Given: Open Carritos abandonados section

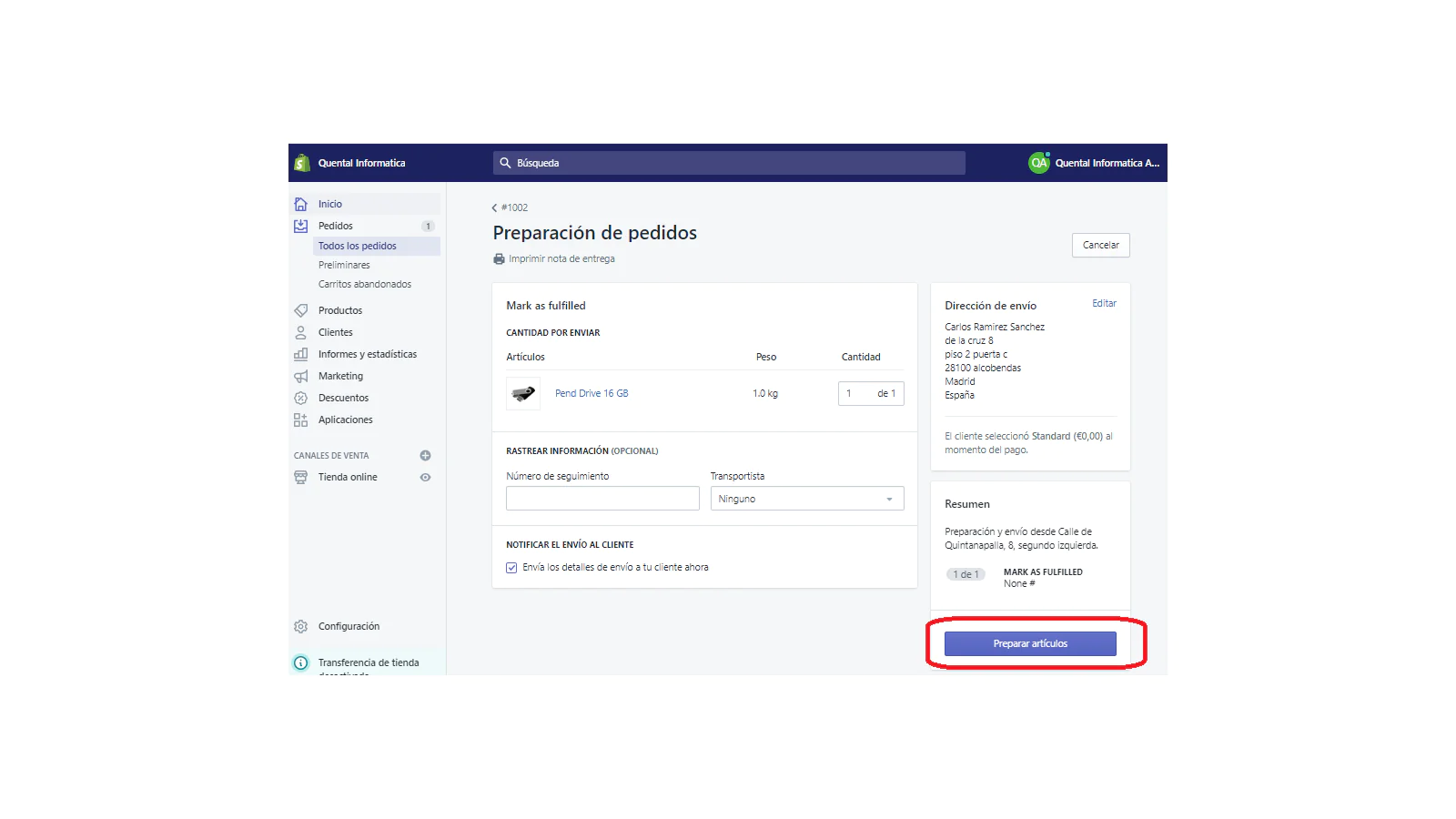Looking at the screenshot, I should point(364,284).
